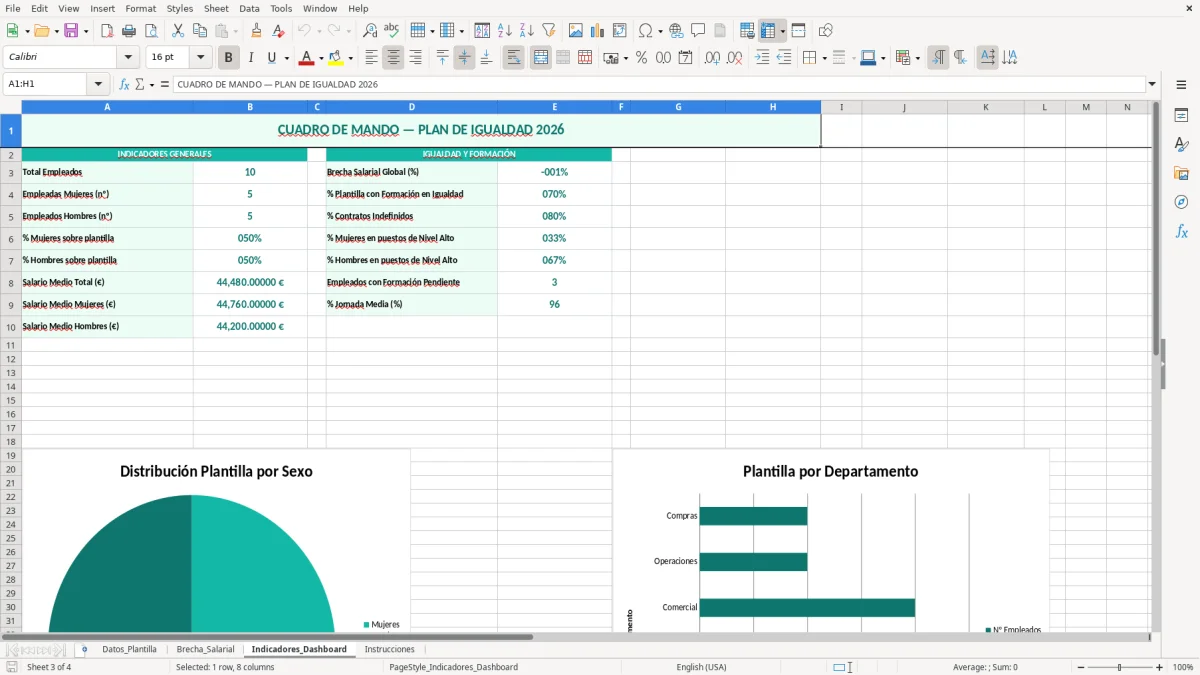Click the Print icon
The height and width of the screenshot is (675, 1200).
(129, 31)
